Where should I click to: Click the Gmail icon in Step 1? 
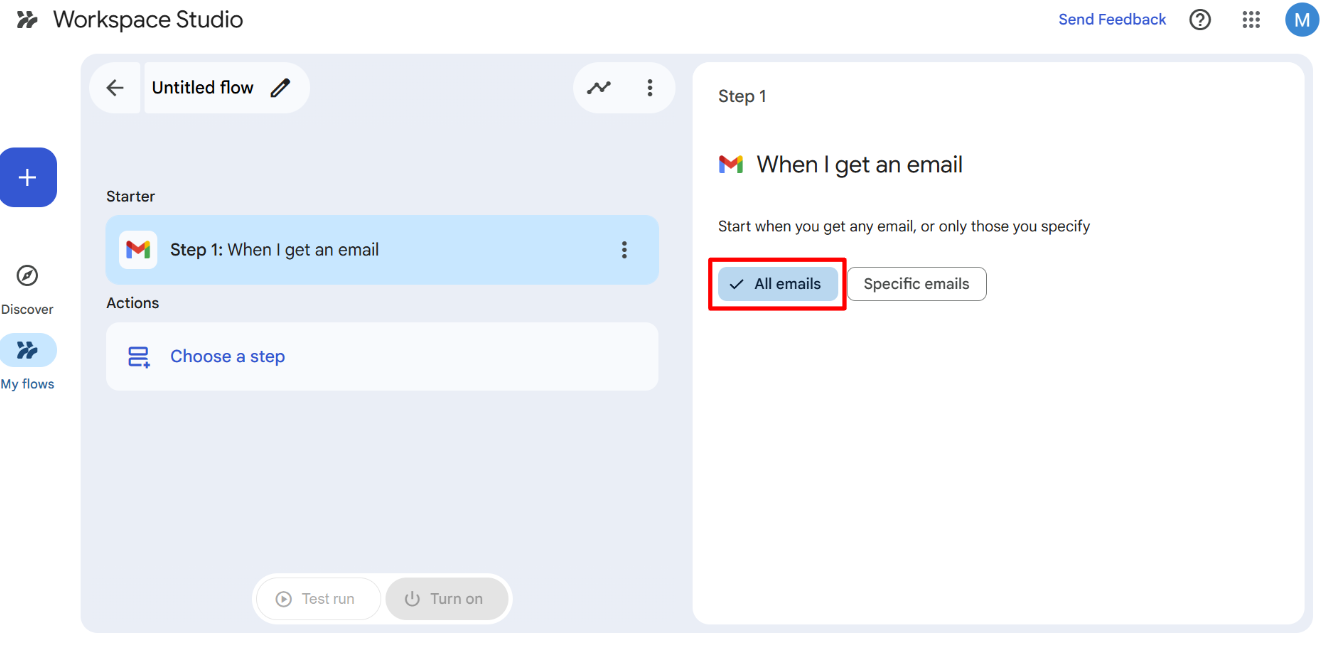(x=138, y=250)
